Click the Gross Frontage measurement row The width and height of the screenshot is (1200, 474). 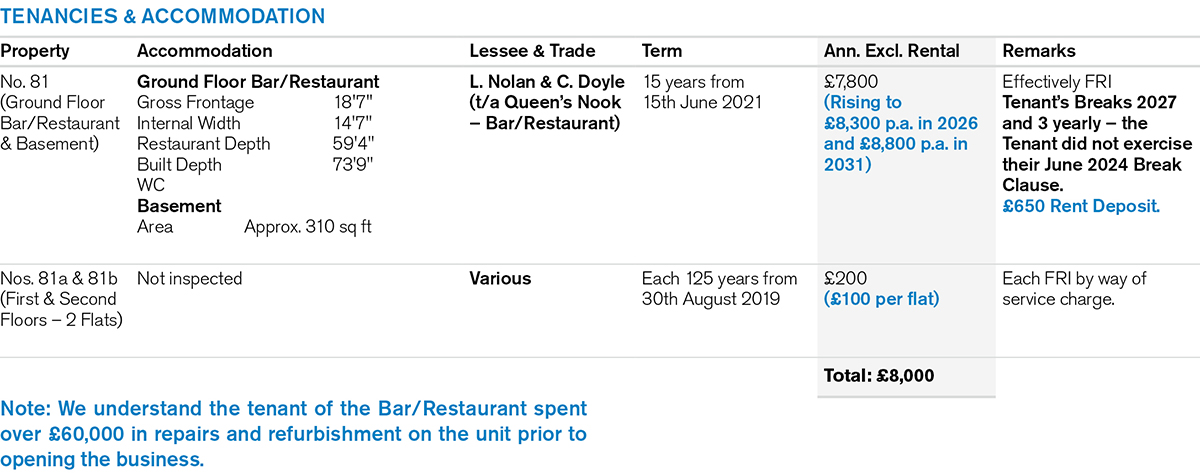click(255, 103)
